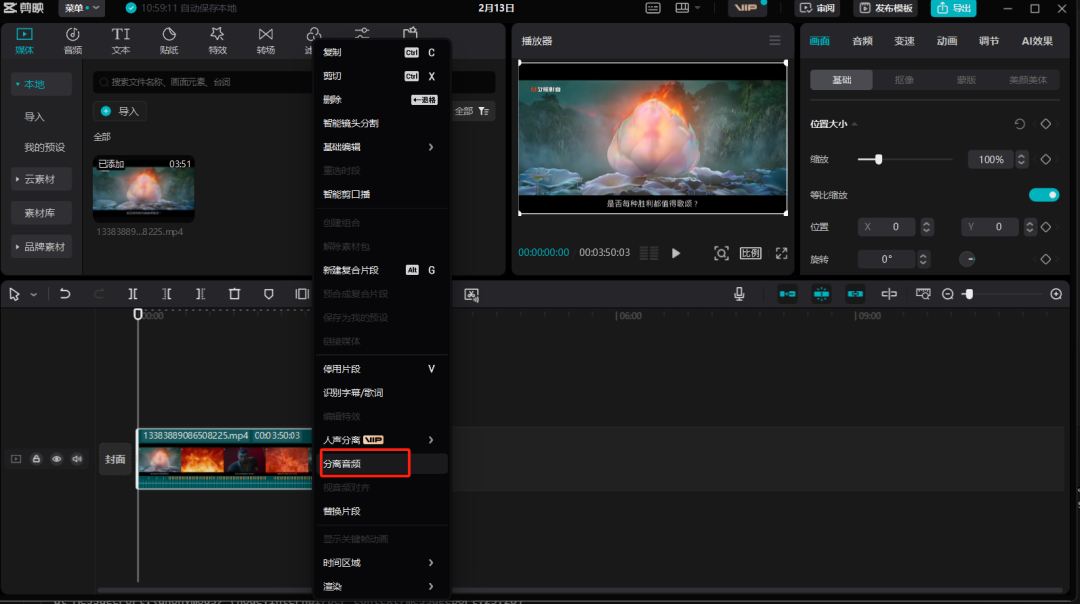The image size is (1080, 604).
Task: Click the marker shield icon in timeline toolbar
Action: (269, 294)
